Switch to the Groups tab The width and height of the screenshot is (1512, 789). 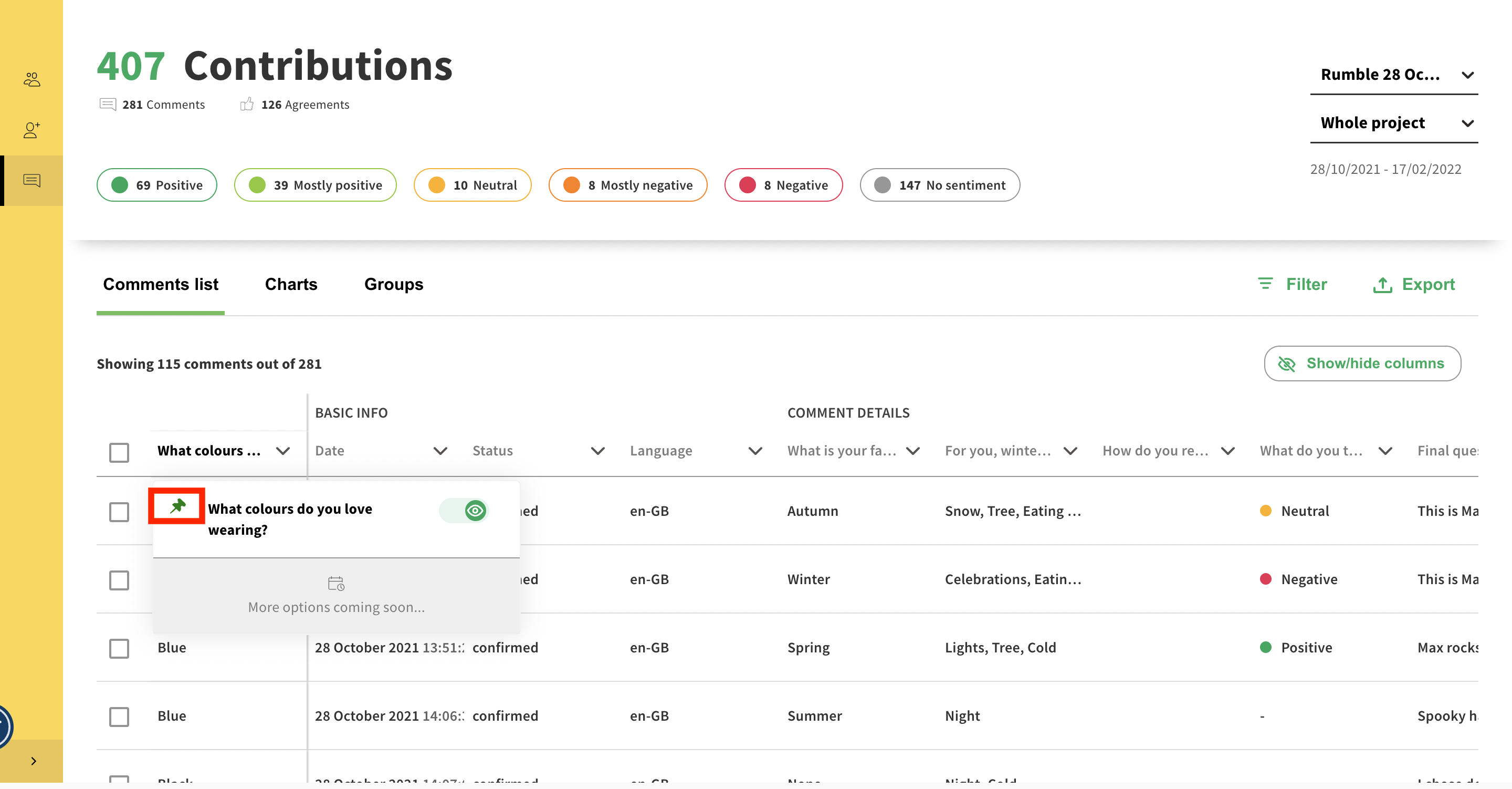point(393,284)
